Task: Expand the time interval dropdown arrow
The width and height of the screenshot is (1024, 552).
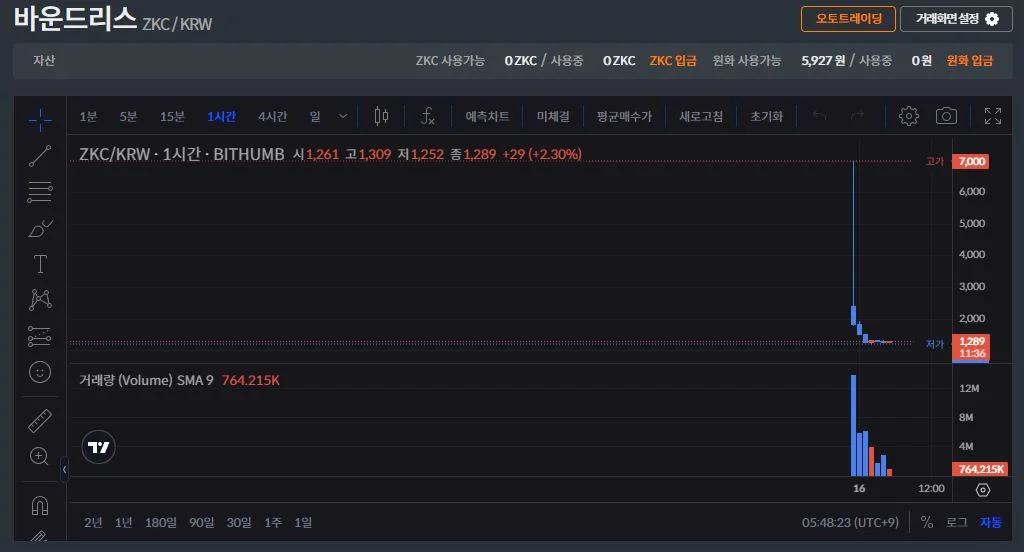Action: (343, 116)
